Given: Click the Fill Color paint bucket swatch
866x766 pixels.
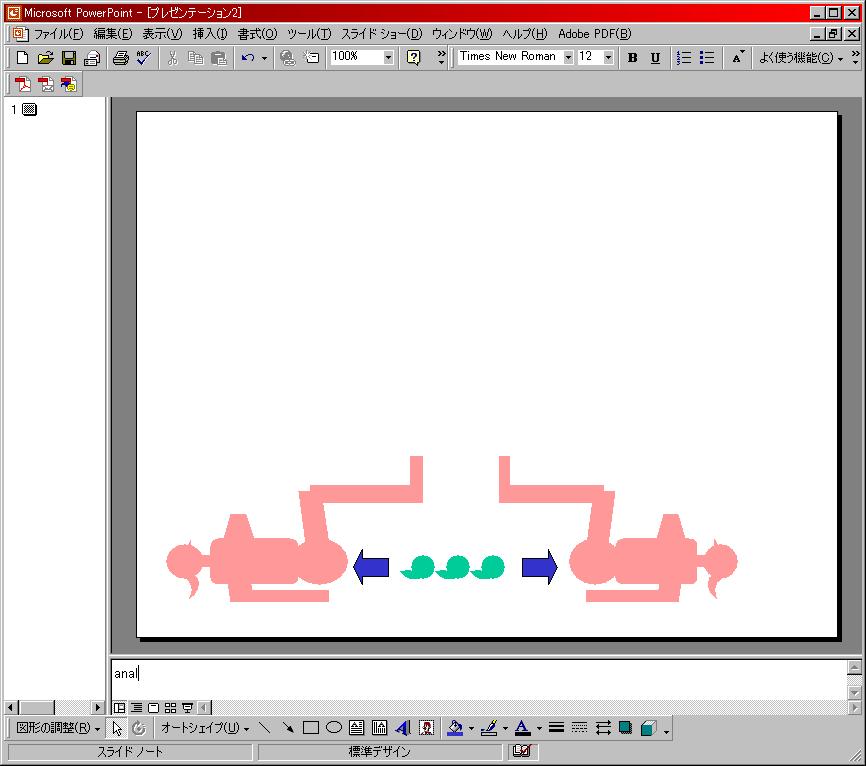Looking at the screenshot, I should click(455, 728).
